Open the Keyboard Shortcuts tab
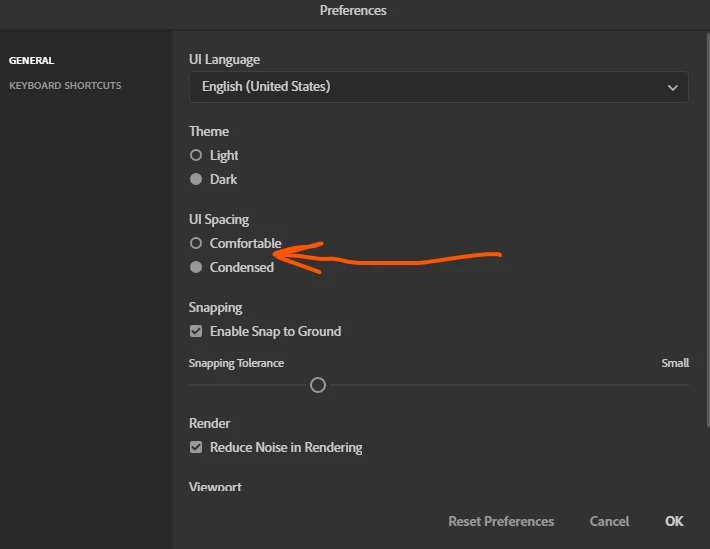The image size is (710, 549). pyautogui.click(x=65, y=86)
